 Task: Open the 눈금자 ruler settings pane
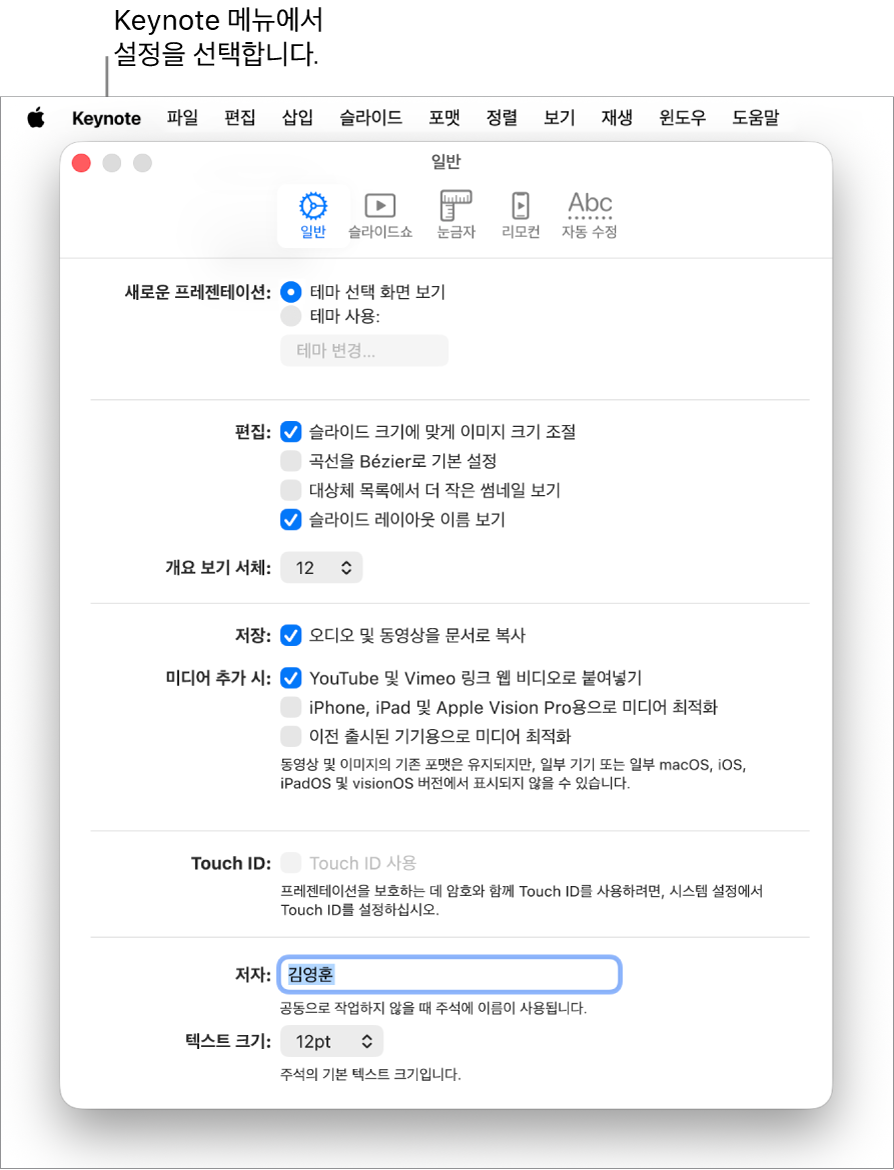(x=456, y=215)
